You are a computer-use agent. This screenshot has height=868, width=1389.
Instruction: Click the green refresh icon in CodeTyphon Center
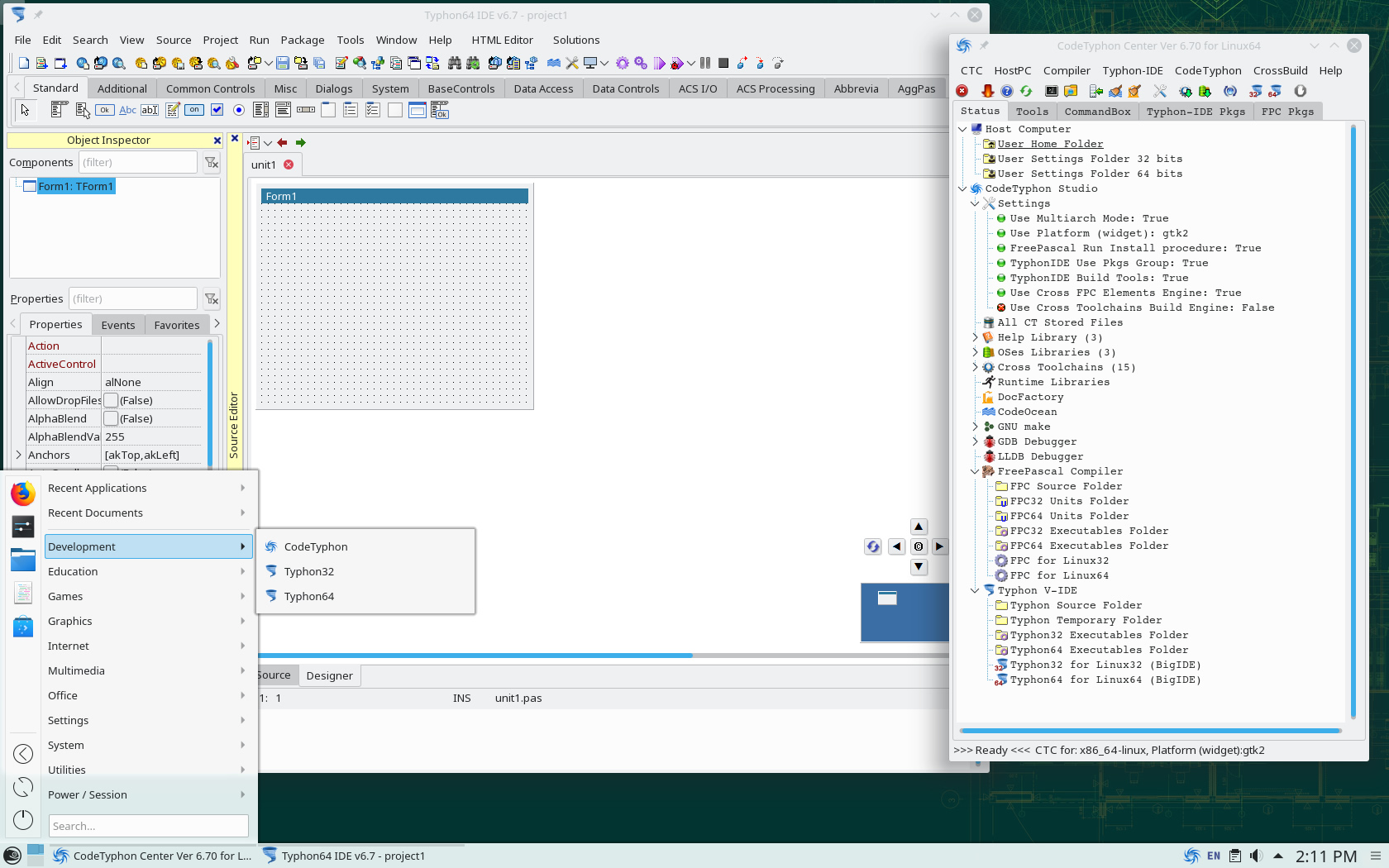(x=1026, y=91)
